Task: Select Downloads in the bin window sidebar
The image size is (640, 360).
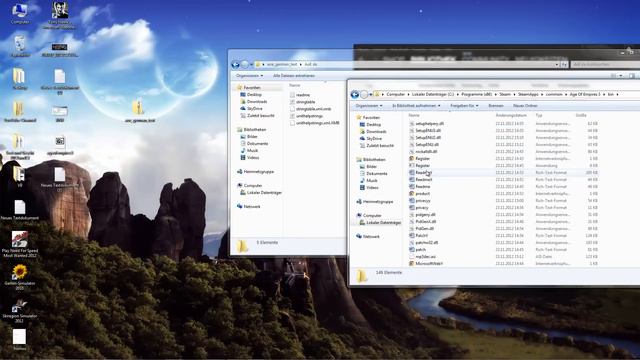Action: [376, 131]
